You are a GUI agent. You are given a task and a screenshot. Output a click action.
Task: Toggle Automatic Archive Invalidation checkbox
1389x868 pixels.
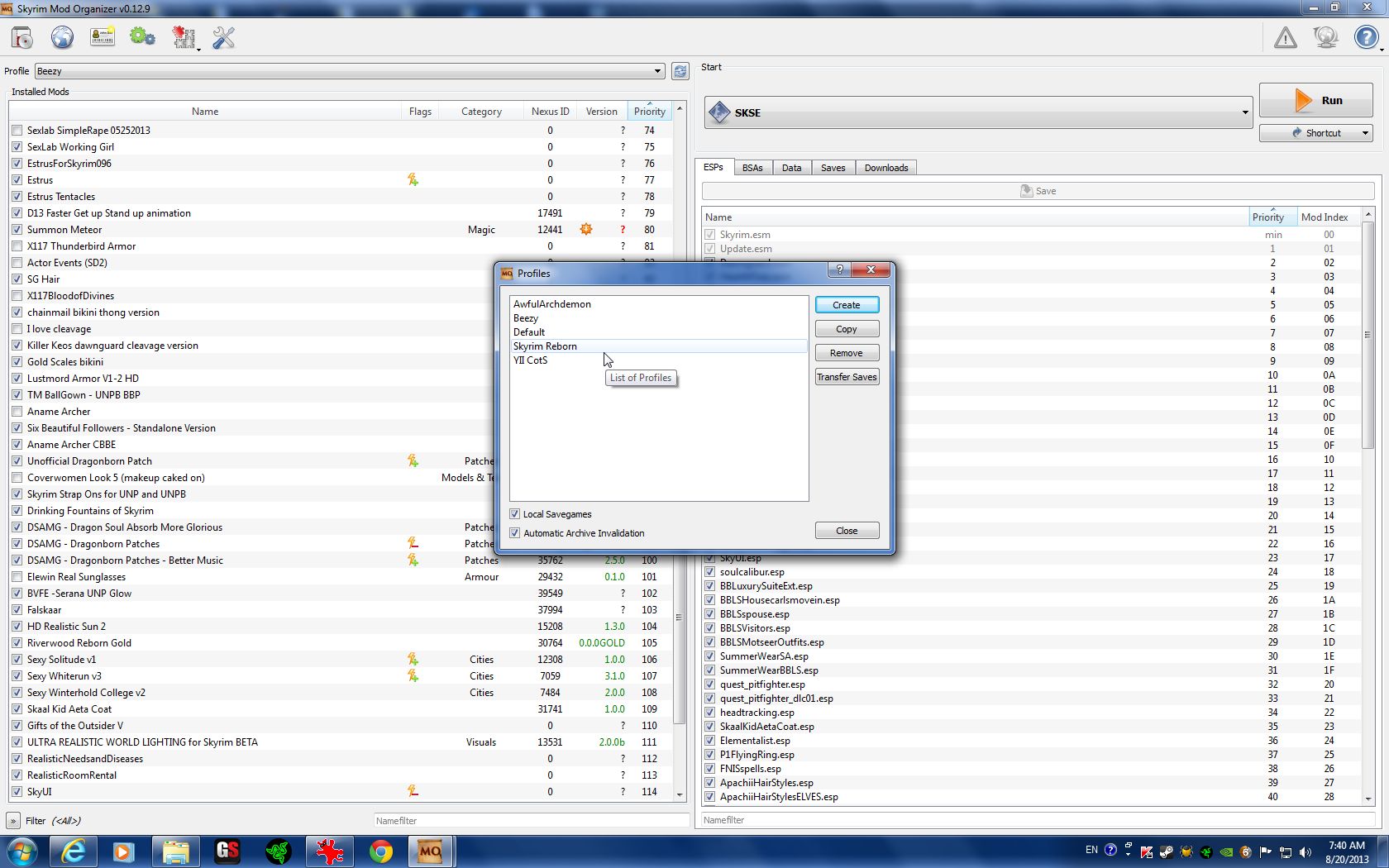(x=515, y=533)
